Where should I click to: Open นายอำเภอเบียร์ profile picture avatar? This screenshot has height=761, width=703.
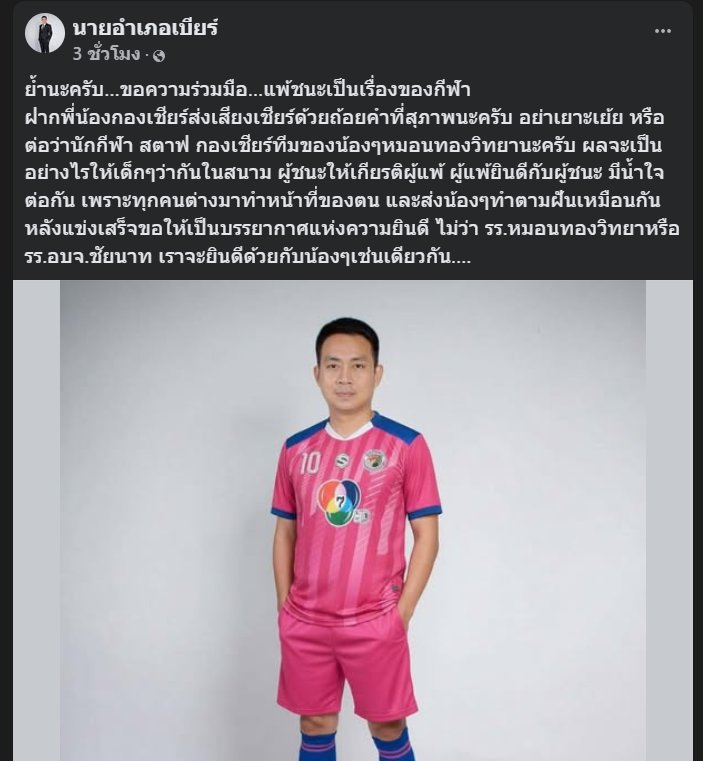coord(45,33)
